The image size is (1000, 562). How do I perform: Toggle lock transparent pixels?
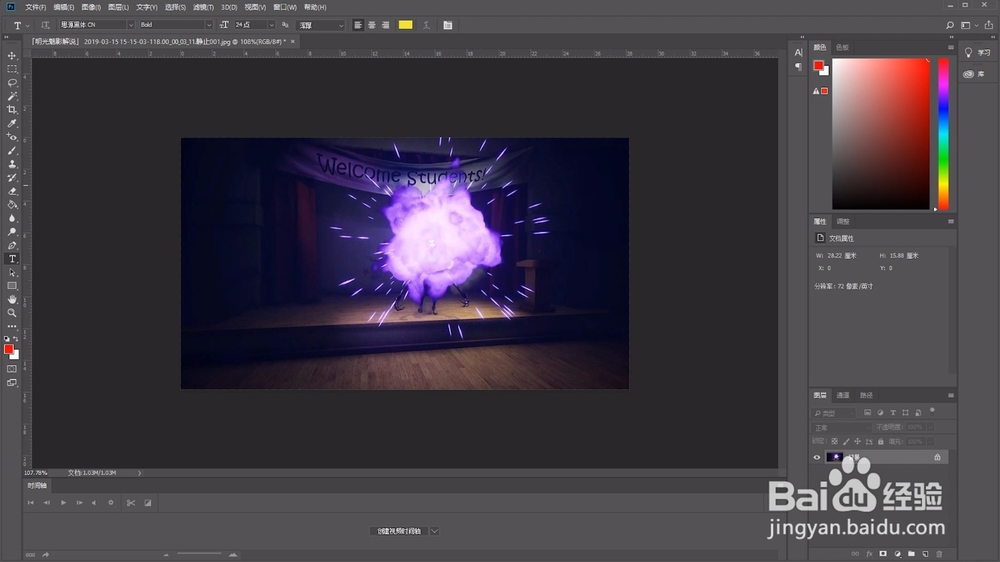click(834, 441)
